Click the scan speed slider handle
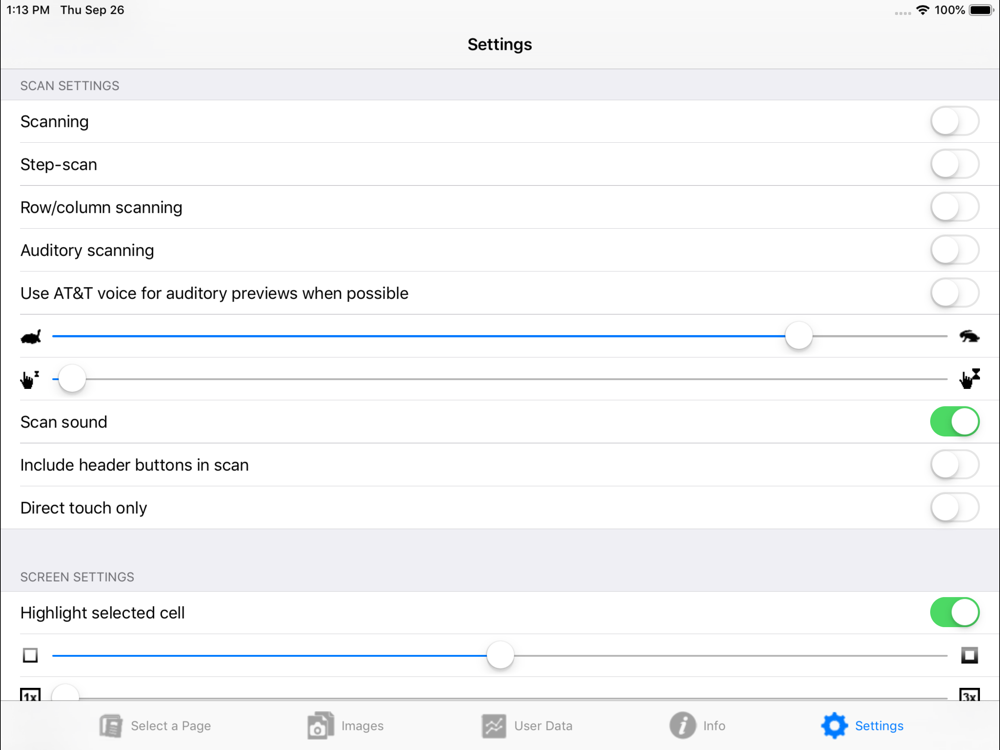The height and width of the screenshot is (750, 1000). 798,337
